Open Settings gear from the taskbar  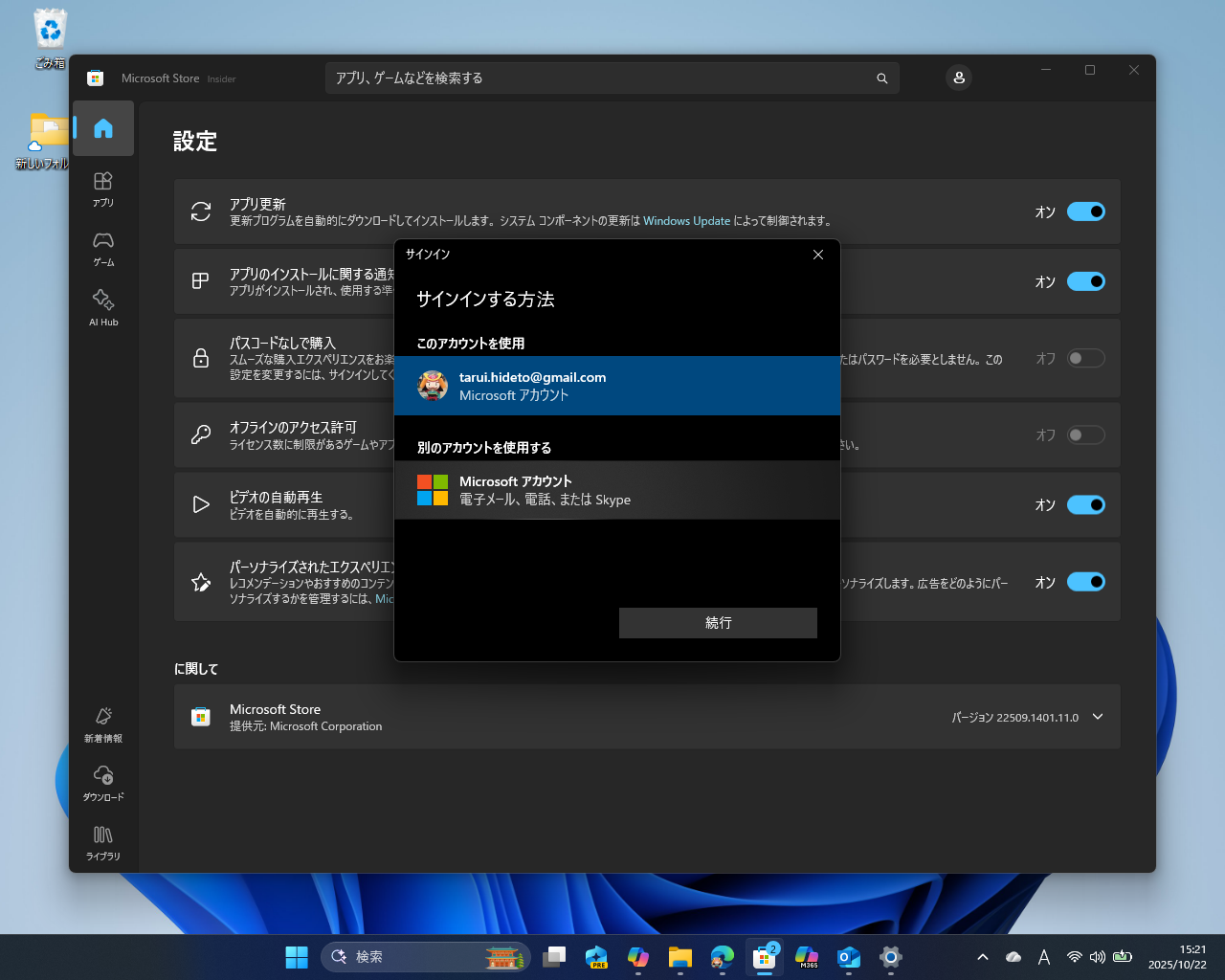point(891,957)
